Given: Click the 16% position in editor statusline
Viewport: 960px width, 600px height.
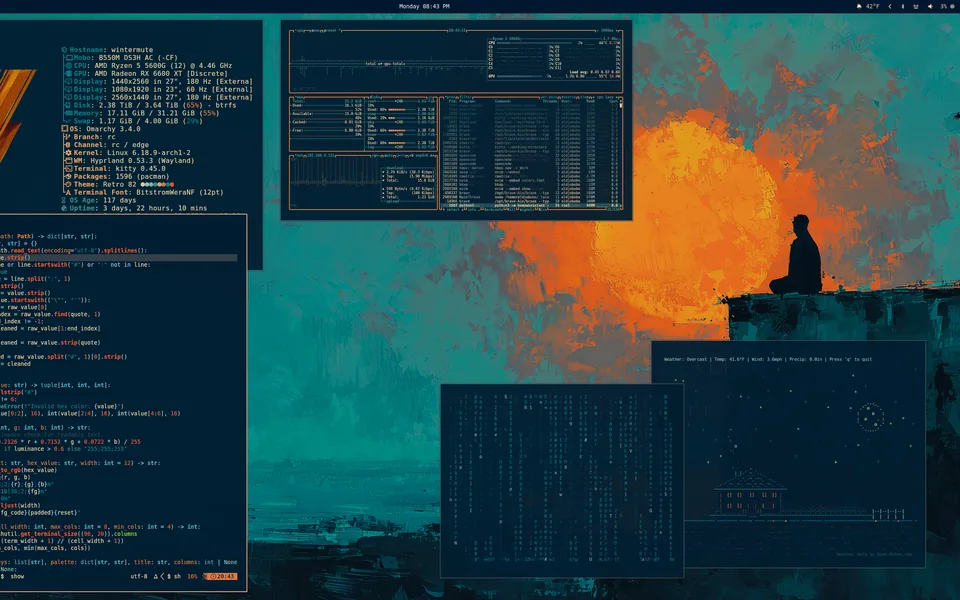Looking at the screenshot, I should tap(192, 576).
